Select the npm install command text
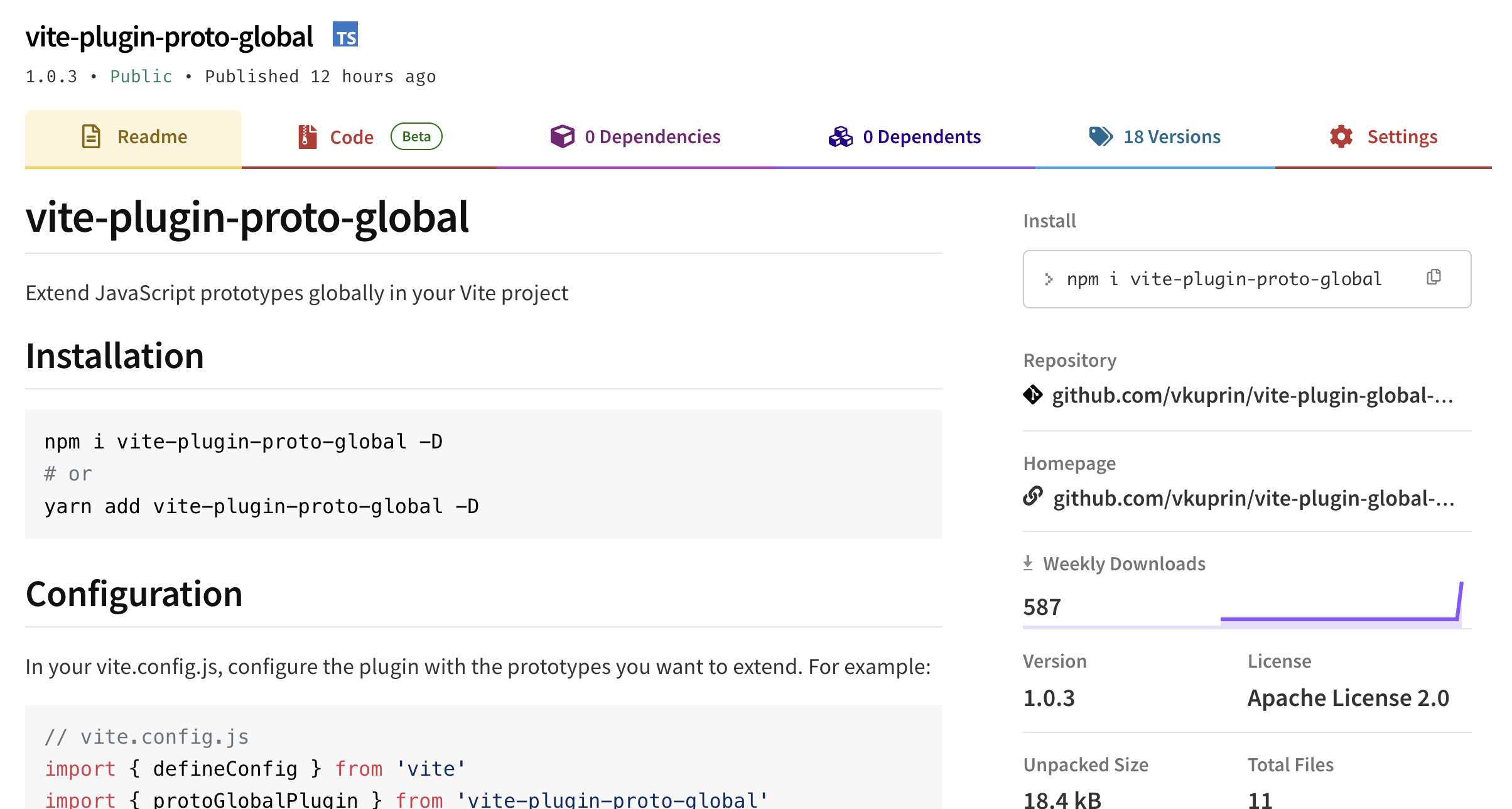The image size is (1512, 809). [x=1223, y=278]
